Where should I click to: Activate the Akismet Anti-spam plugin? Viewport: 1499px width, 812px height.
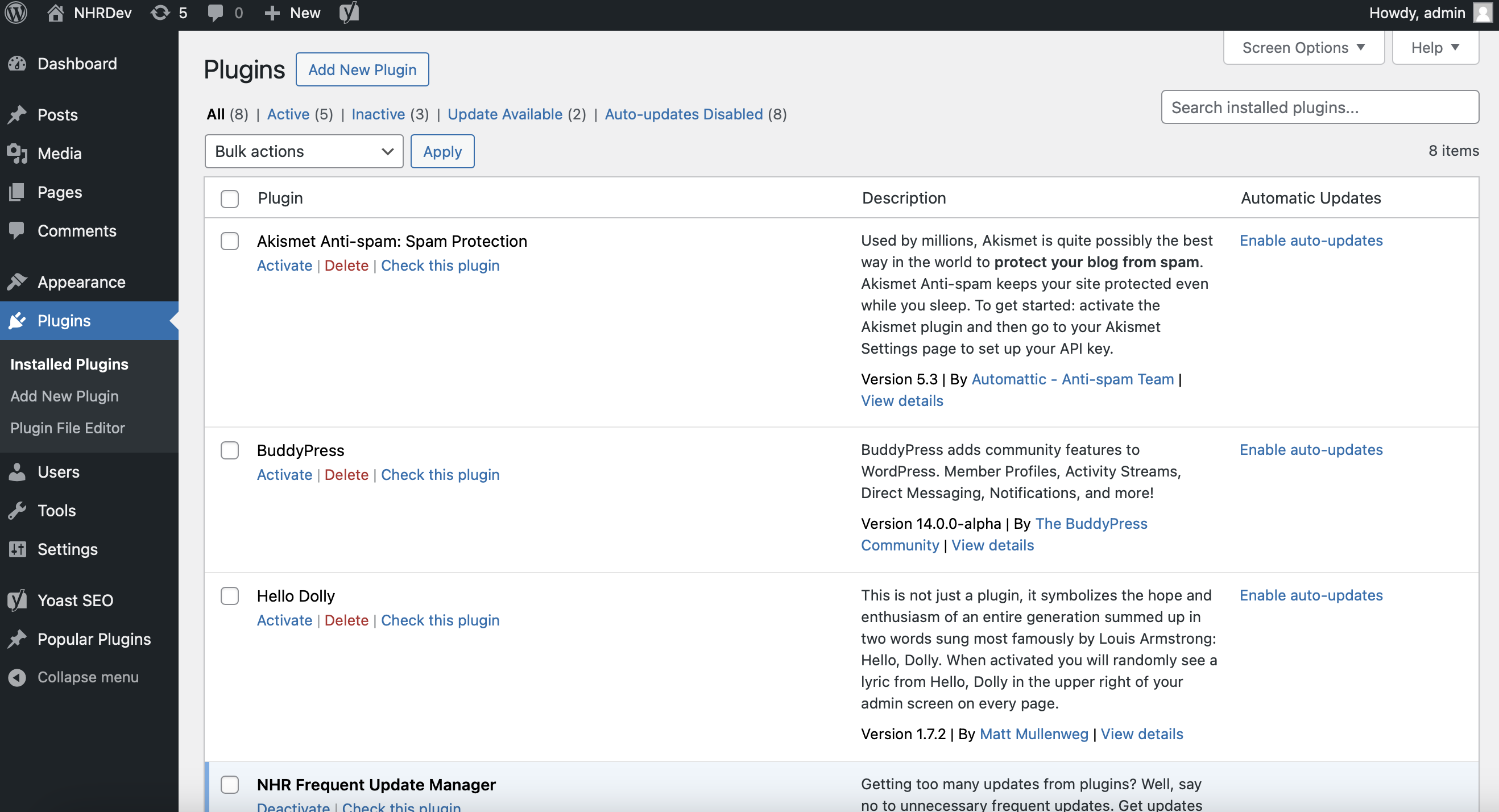coord(284,266)
